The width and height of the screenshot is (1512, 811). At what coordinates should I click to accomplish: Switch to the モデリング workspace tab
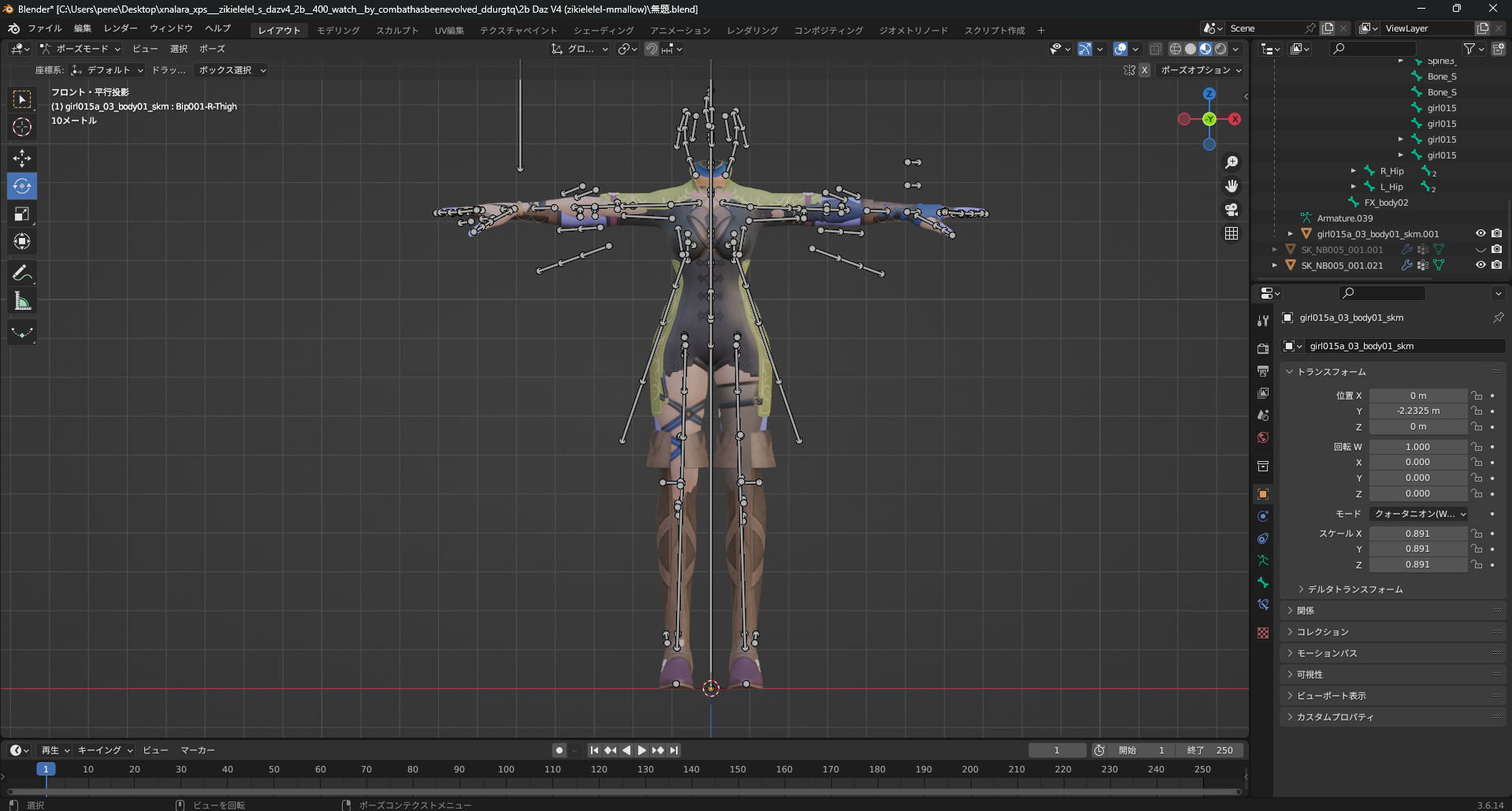[339, 30]
